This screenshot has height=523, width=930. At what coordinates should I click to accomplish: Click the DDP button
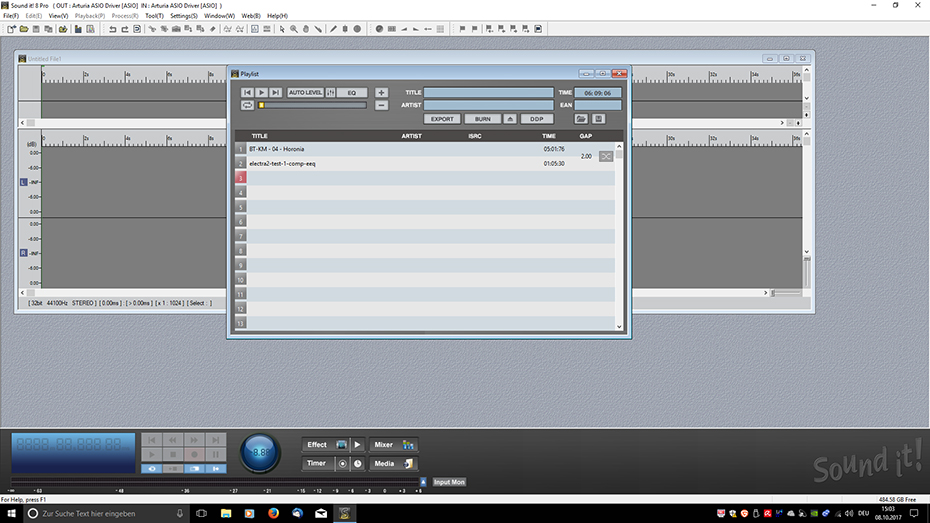point(537,119)
